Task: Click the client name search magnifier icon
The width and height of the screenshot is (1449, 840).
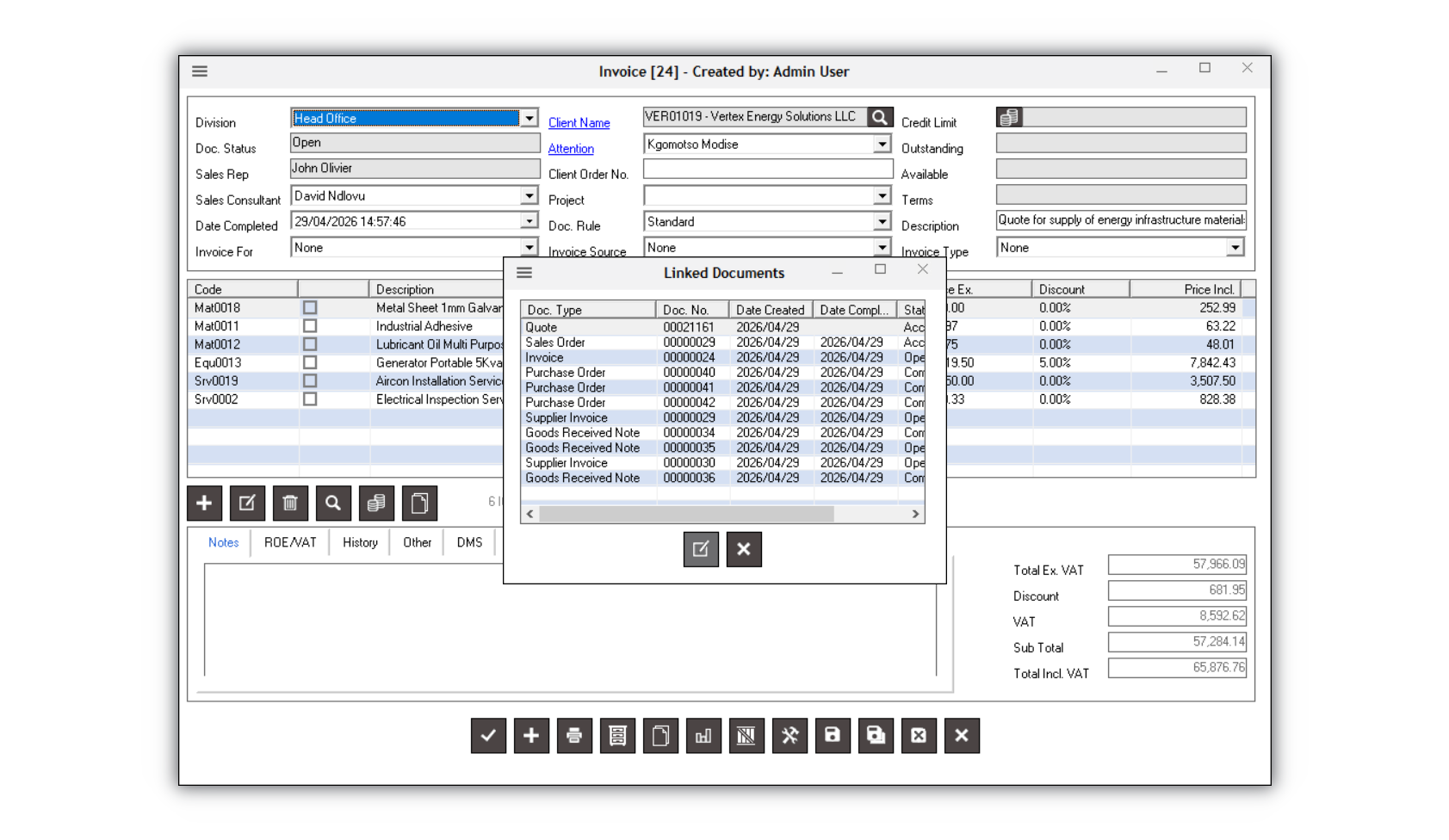Action: 879,117
